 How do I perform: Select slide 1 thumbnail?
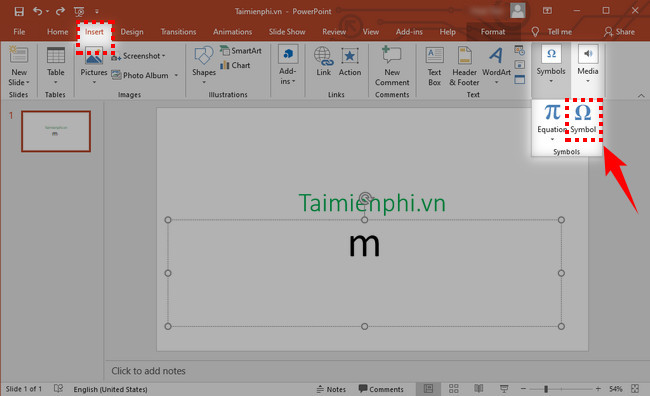[56, 131]
